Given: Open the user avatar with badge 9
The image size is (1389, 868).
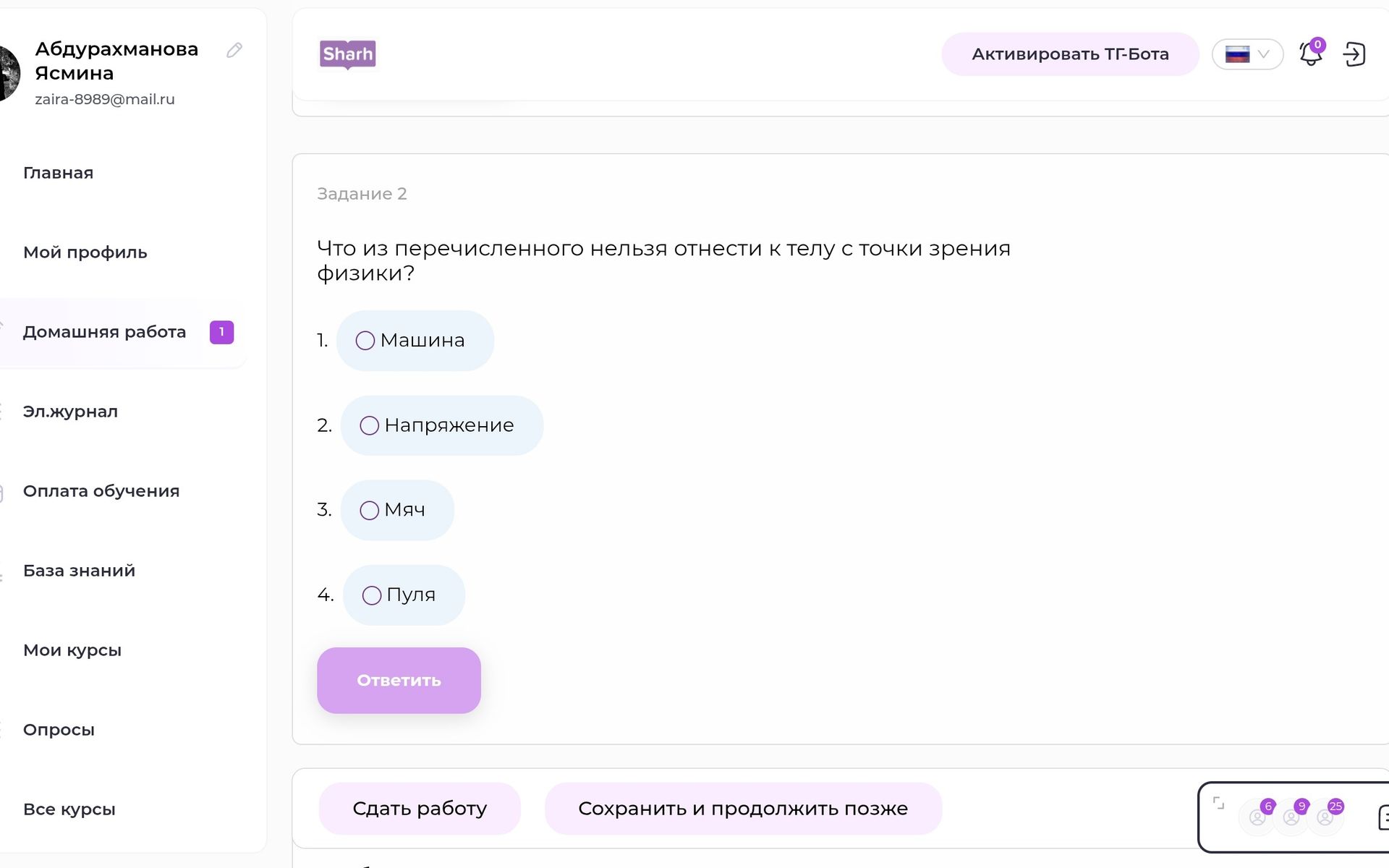Looking at the screenshot, I should click(x=1291, y=817).
